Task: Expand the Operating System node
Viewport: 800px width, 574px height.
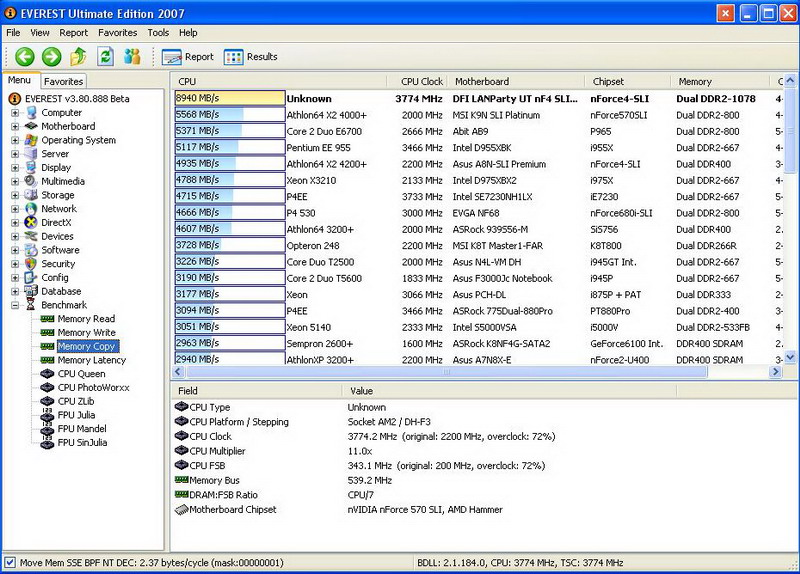Action: point(15,140)
